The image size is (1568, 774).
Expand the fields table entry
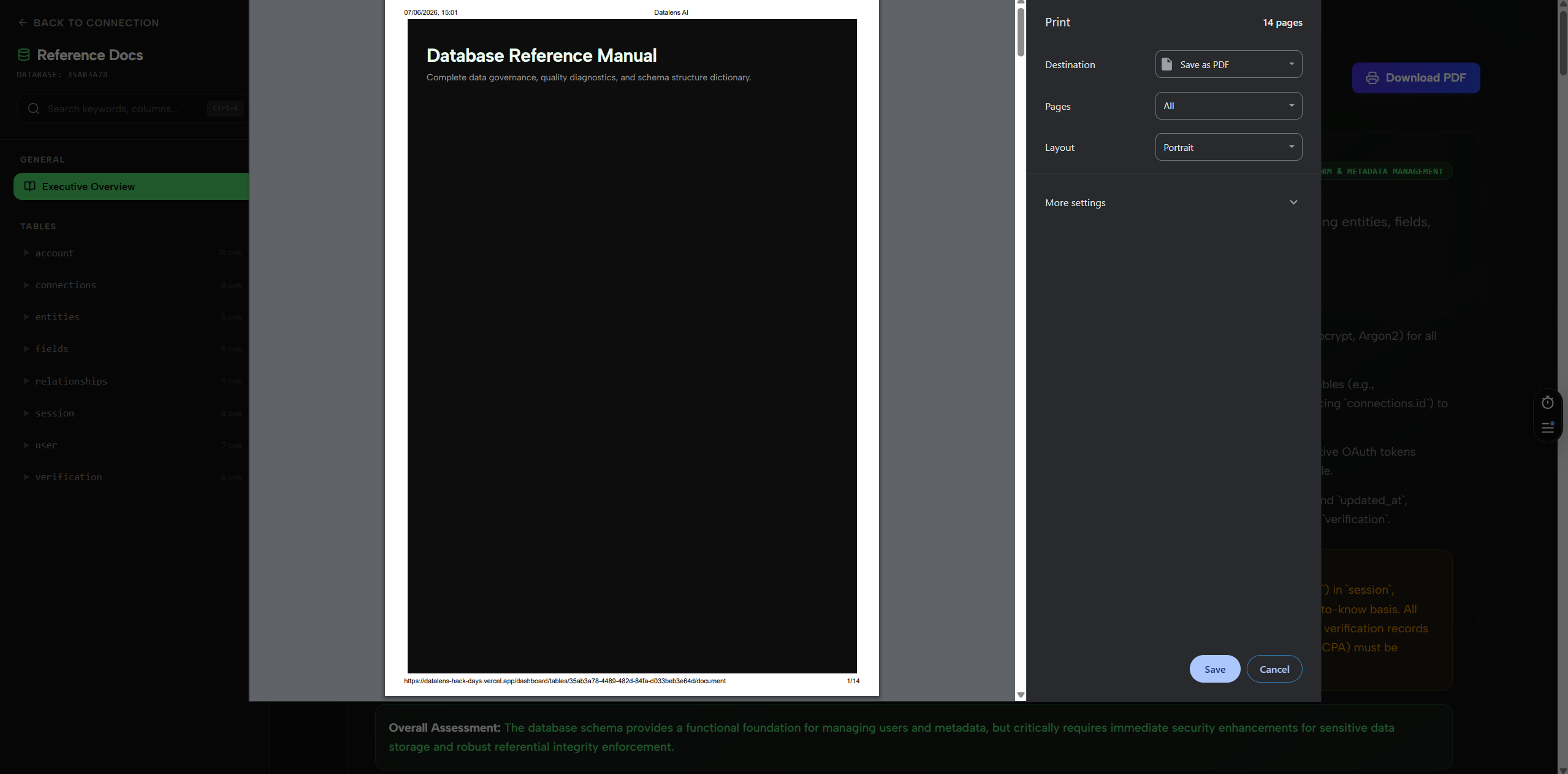pos(131,348)
